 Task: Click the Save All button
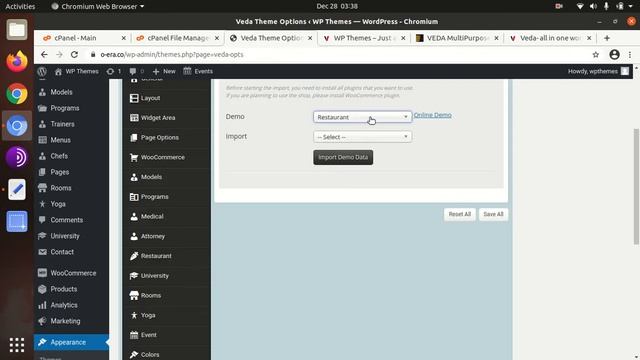click(x=493, y=214)
